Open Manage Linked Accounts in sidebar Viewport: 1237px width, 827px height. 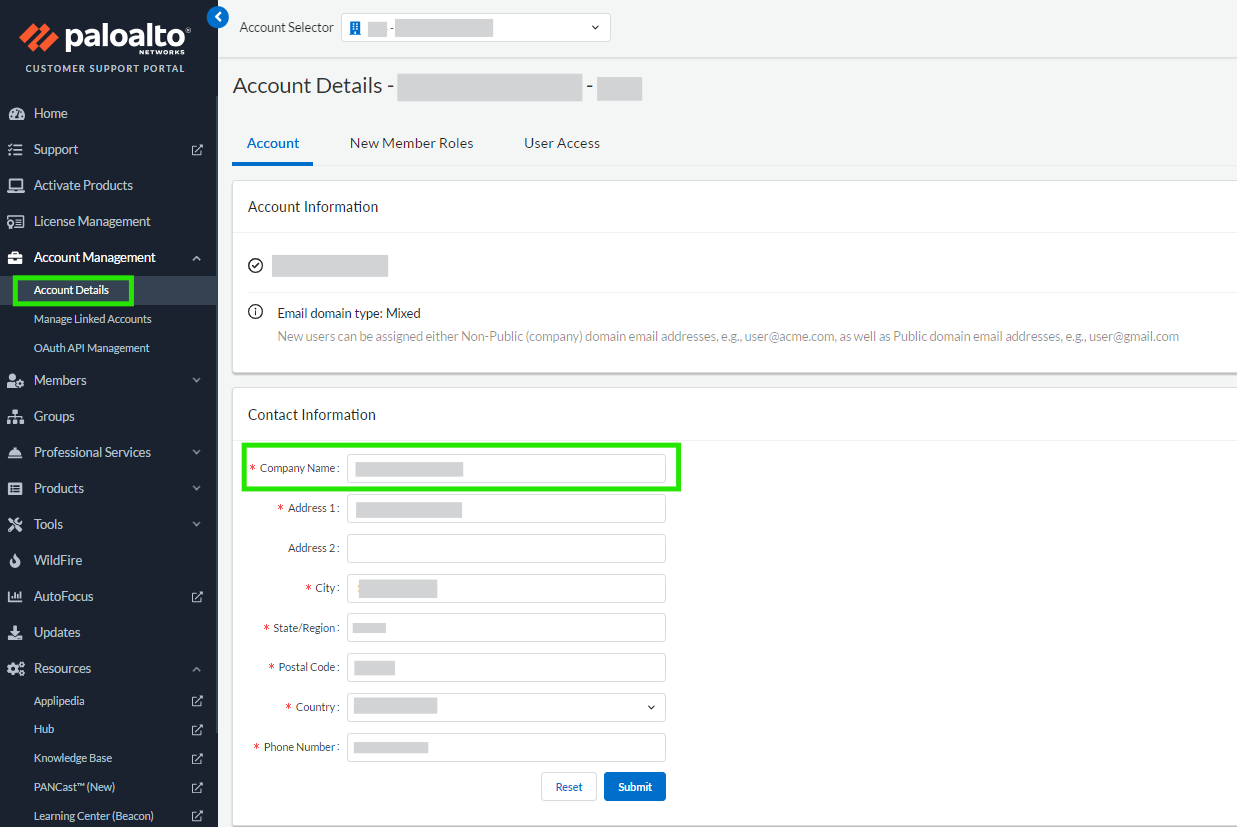coord(92,319)
